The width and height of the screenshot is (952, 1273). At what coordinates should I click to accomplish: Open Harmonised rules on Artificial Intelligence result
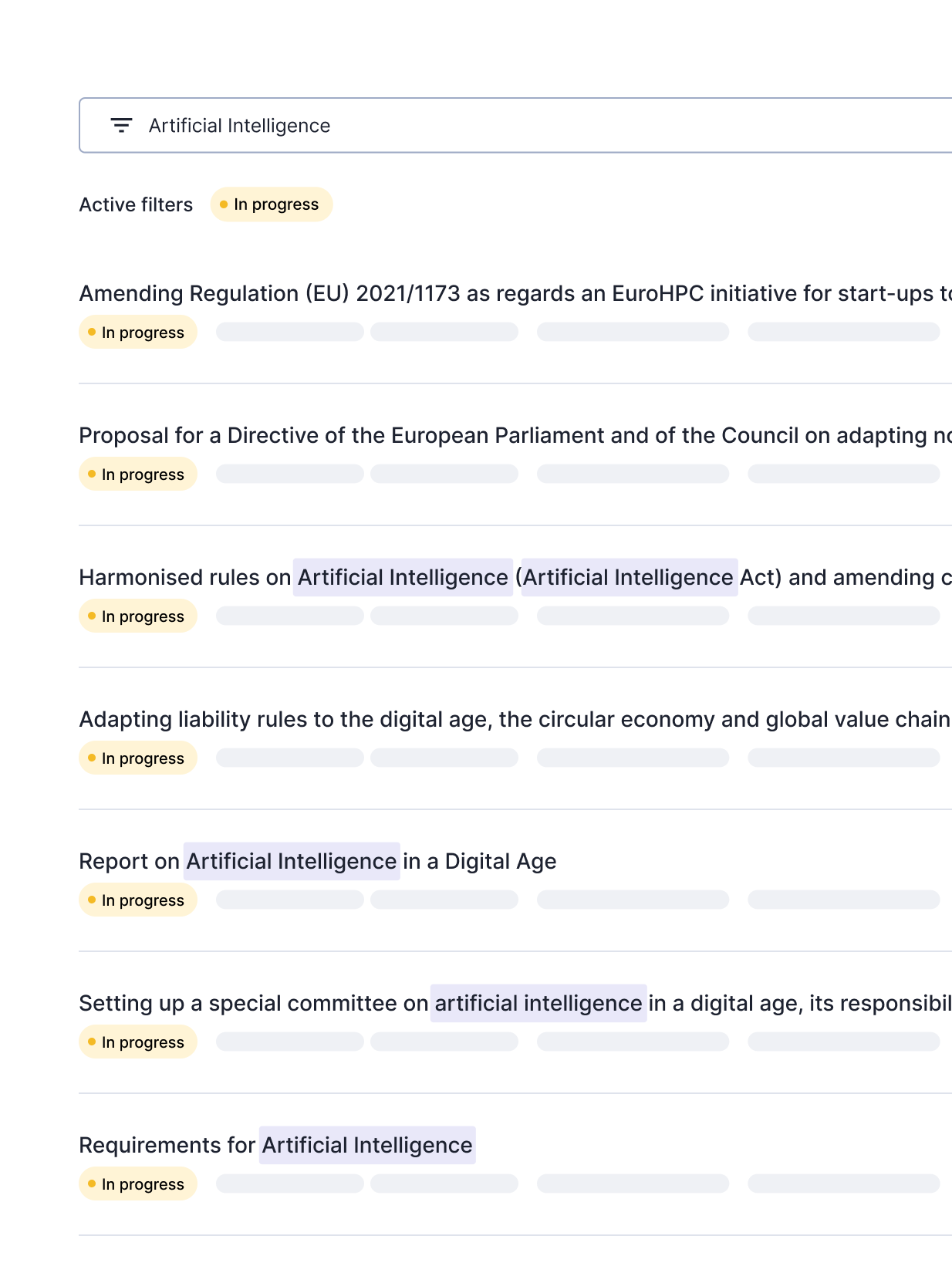coord(515,577)
